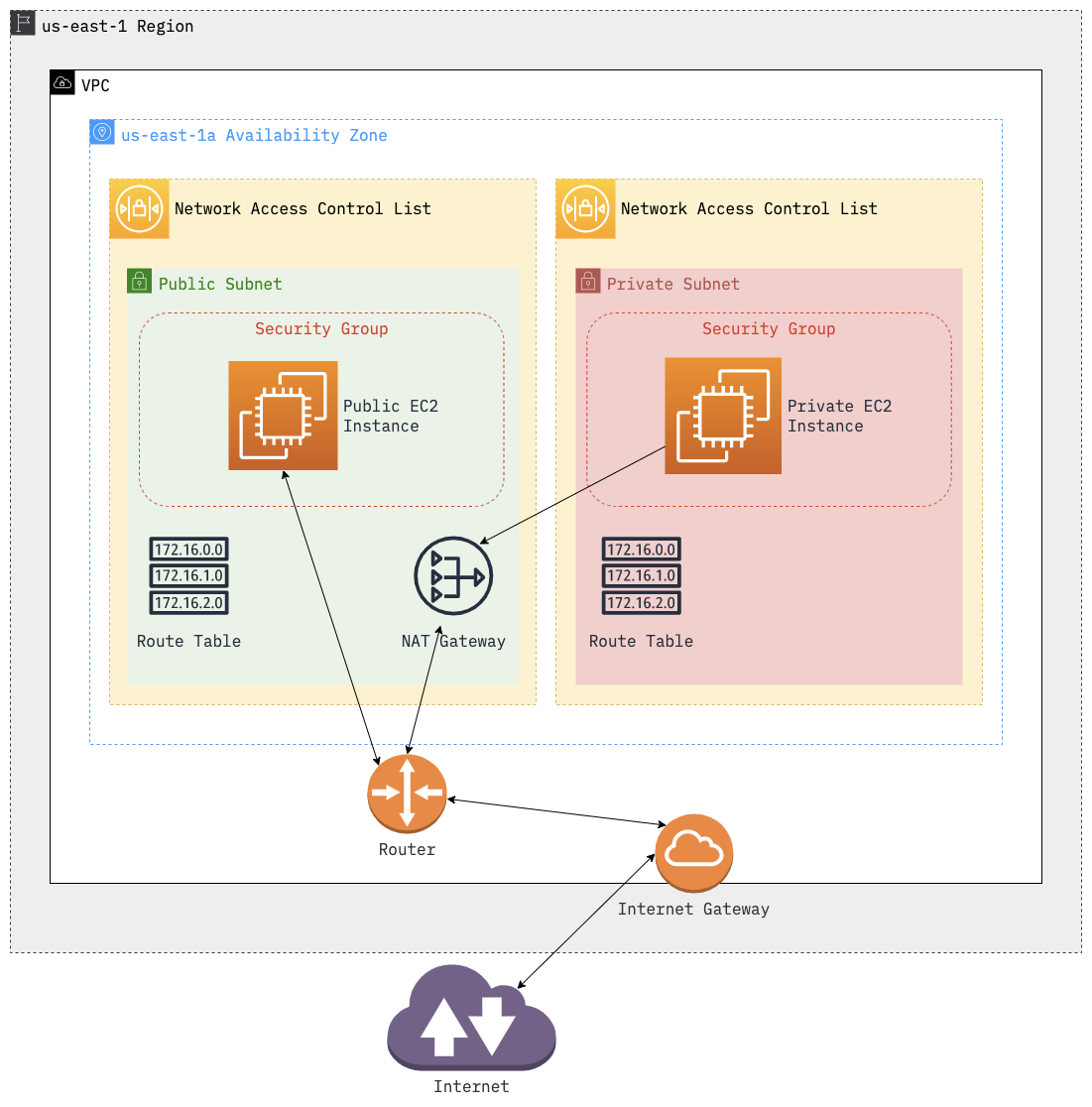Click 'us-east-1a Availability Zone' text
1092x1107 pixels.
(x=254, y=135)
